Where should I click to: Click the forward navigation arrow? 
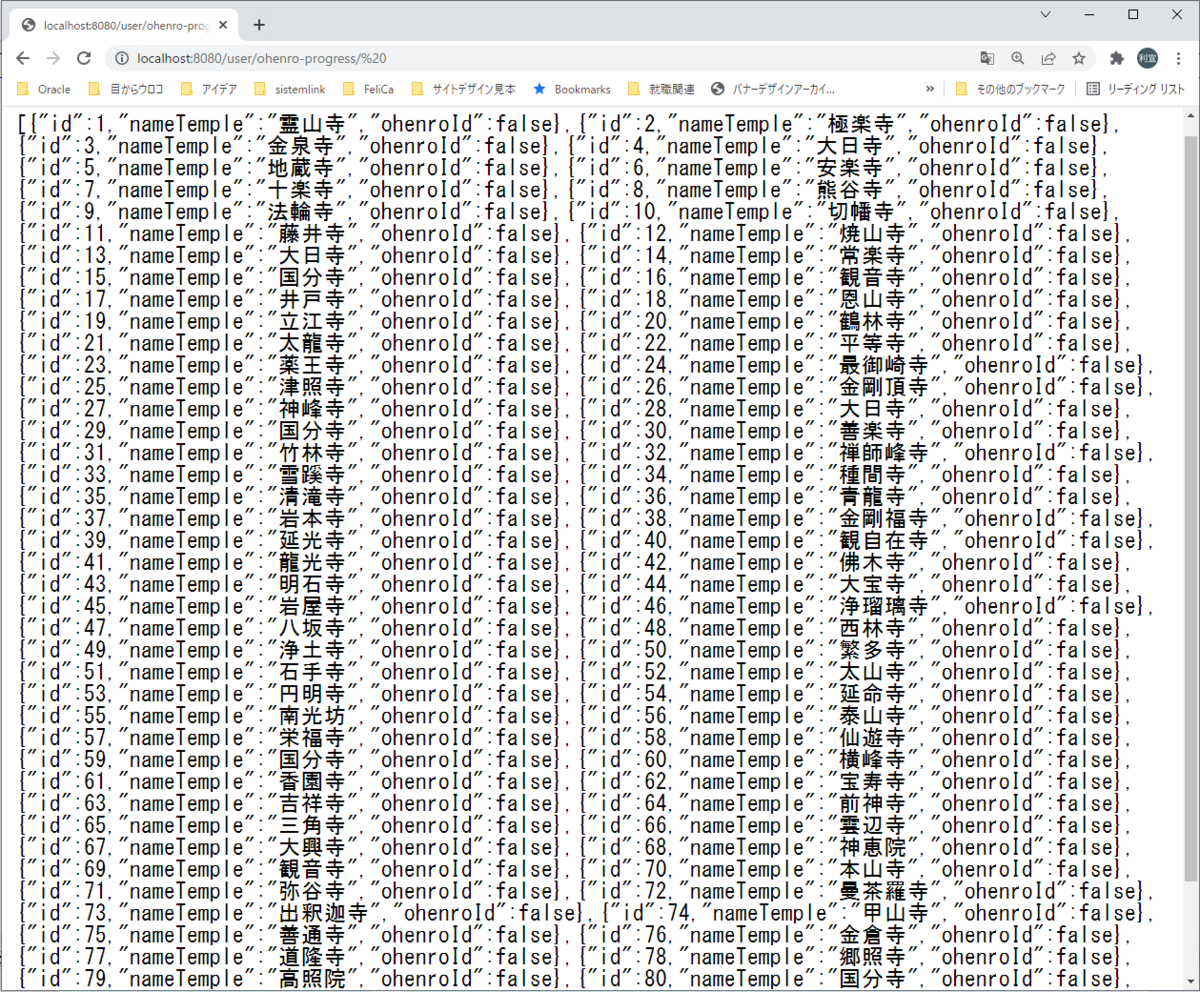point(53,59)
